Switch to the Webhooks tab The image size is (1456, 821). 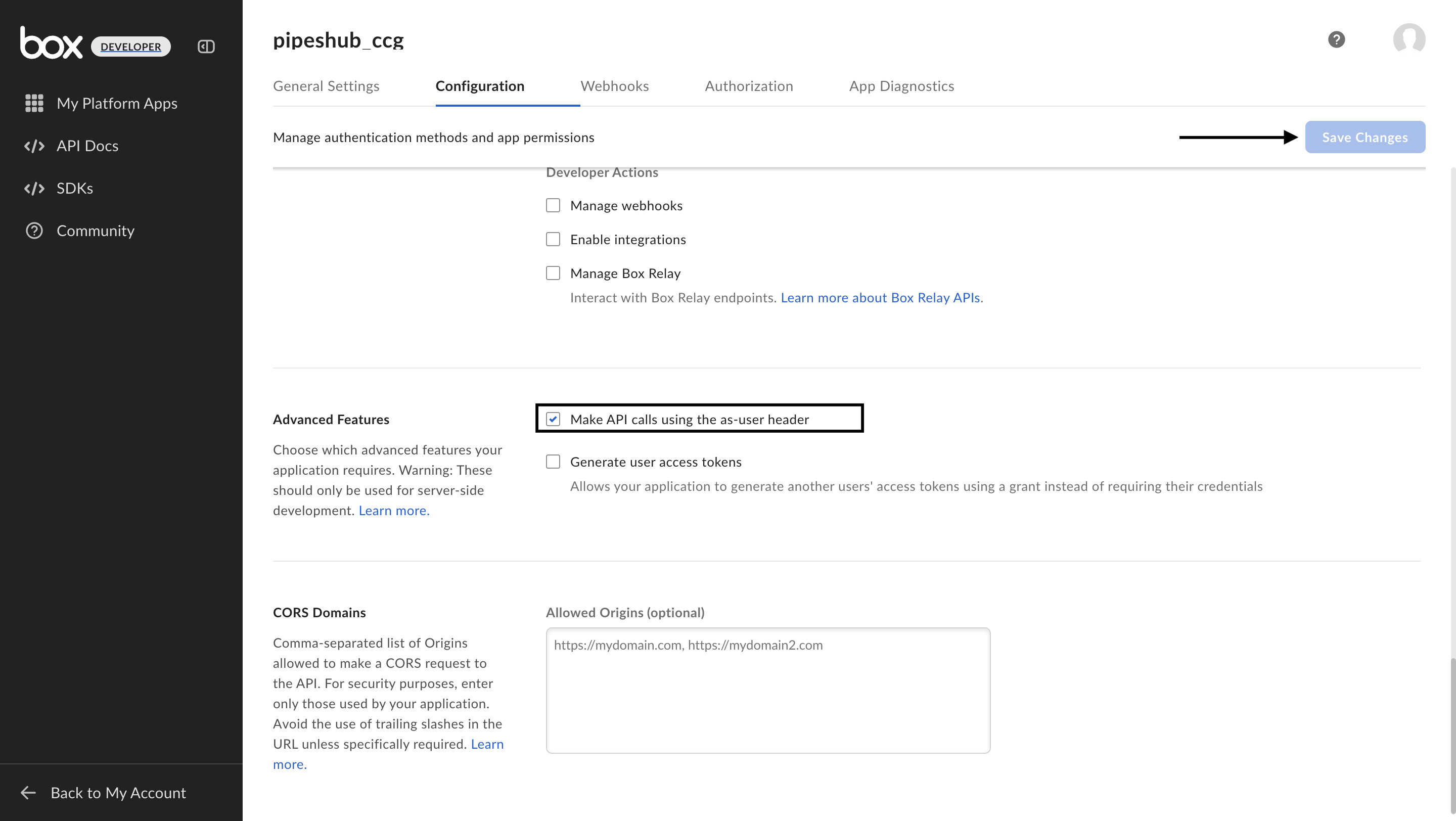pyautogui.click(x=614, y=86)
